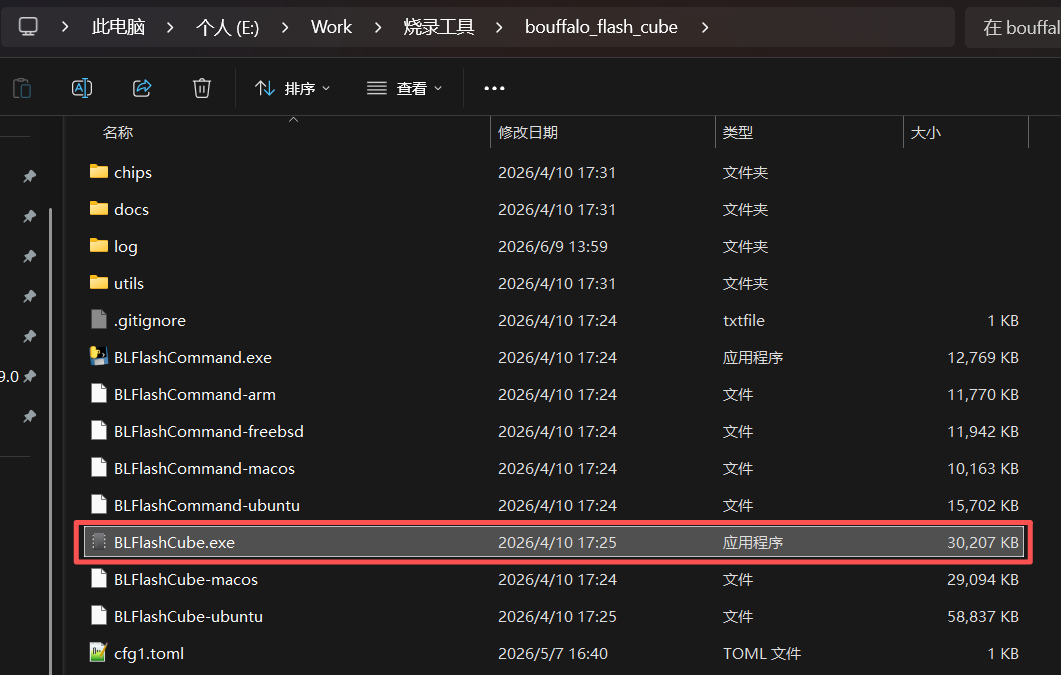Click the Rename icon in toolbar
Image resolution: width=1061 pixels, height=675 pixels.
pos(82,88)
